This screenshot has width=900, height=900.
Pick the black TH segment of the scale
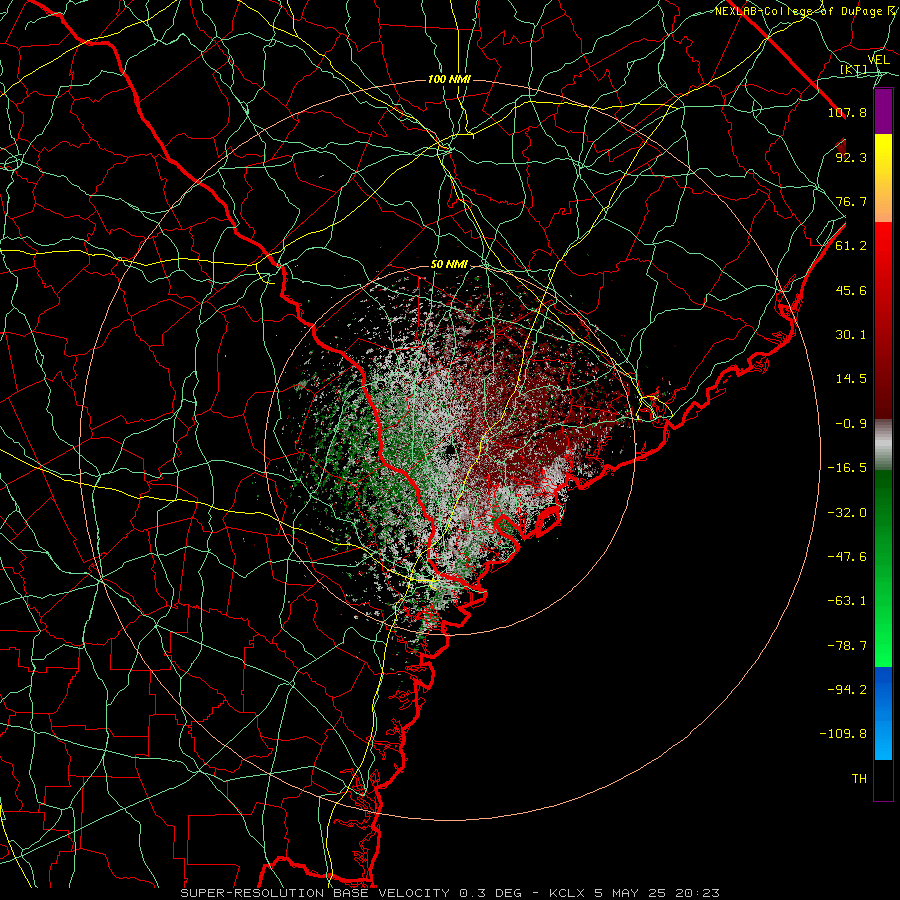click(x=883, y=779)
